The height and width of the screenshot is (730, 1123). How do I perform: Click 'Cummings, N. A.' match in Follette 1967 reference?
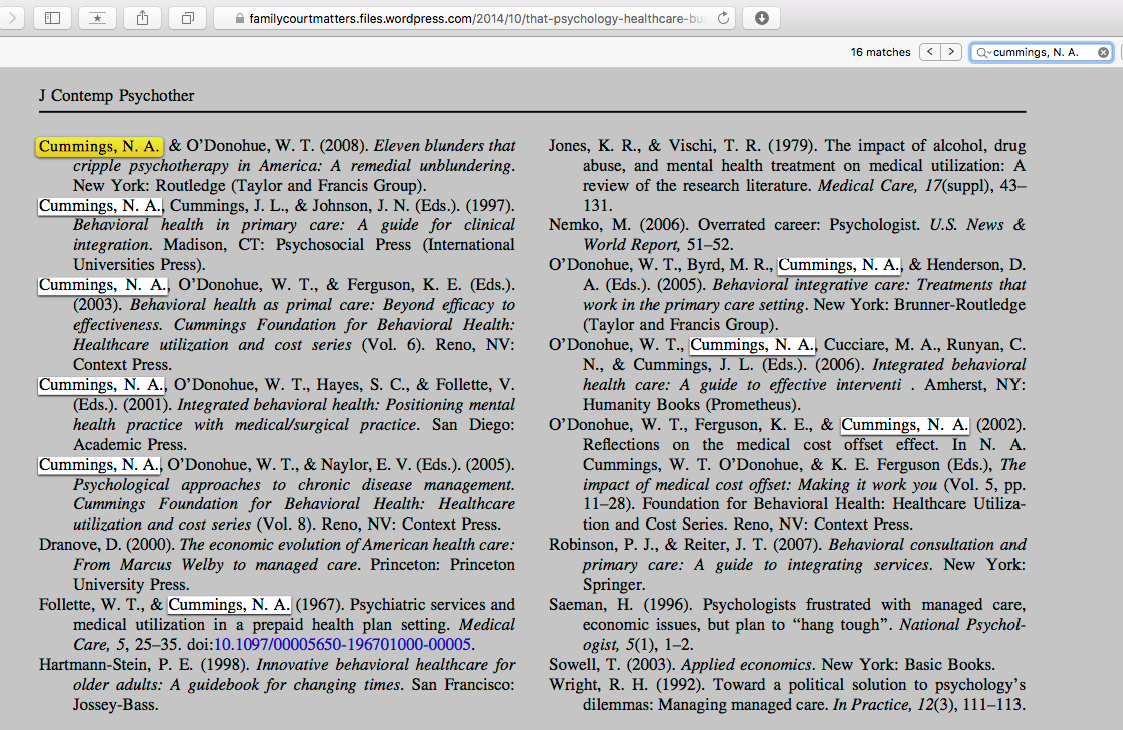(x=229, y=605)
